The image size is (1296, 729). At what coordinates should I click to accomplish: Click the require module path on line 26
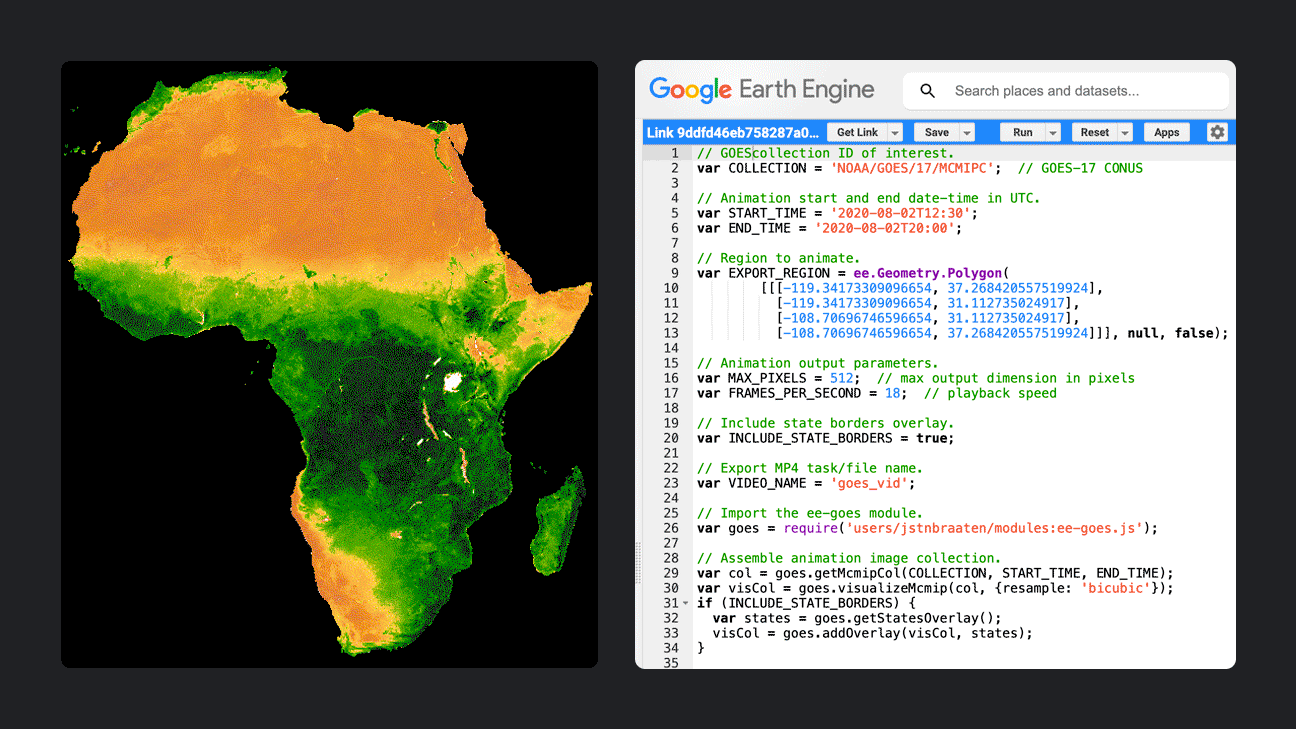(x=1000, y=527)
